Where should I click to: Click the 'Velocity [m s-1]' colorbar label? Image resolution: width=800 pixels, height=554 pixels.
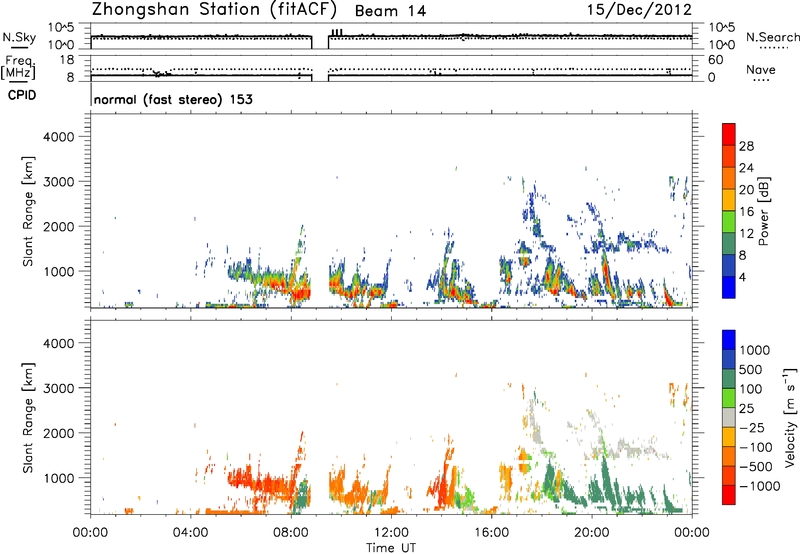790,417
